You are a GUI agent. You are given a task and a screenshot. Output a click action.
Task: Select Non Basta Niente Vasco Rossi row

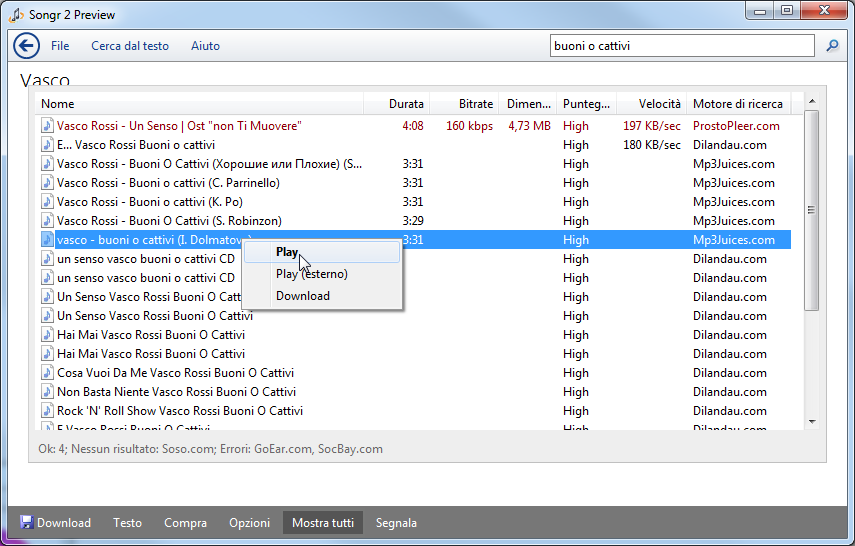pyautogui.click(x=413, y=392)
